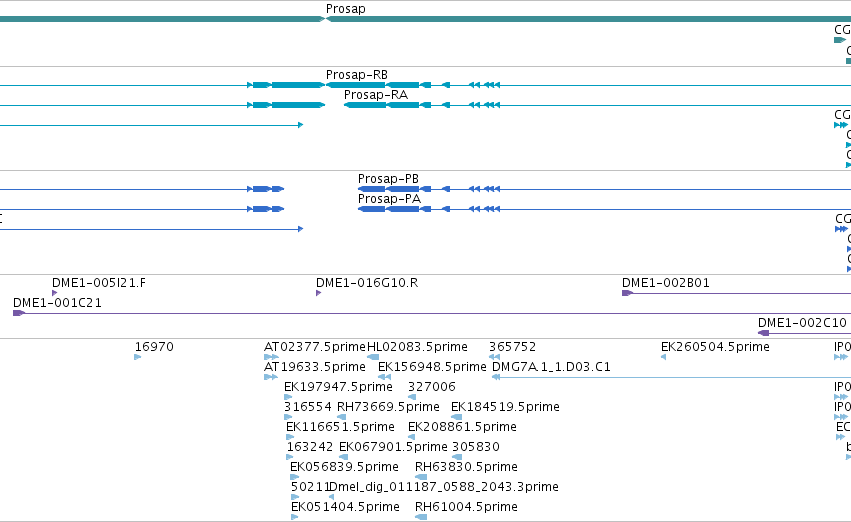The width and height of the screenshot is (851, 522).
Task: Click the EK208861.5prime arrow glyph
Action: pyautogui.click(x=411, y=437)
